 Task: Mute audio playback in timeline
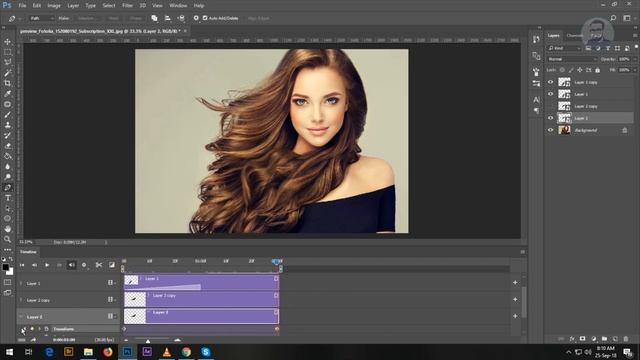[71, 265]
